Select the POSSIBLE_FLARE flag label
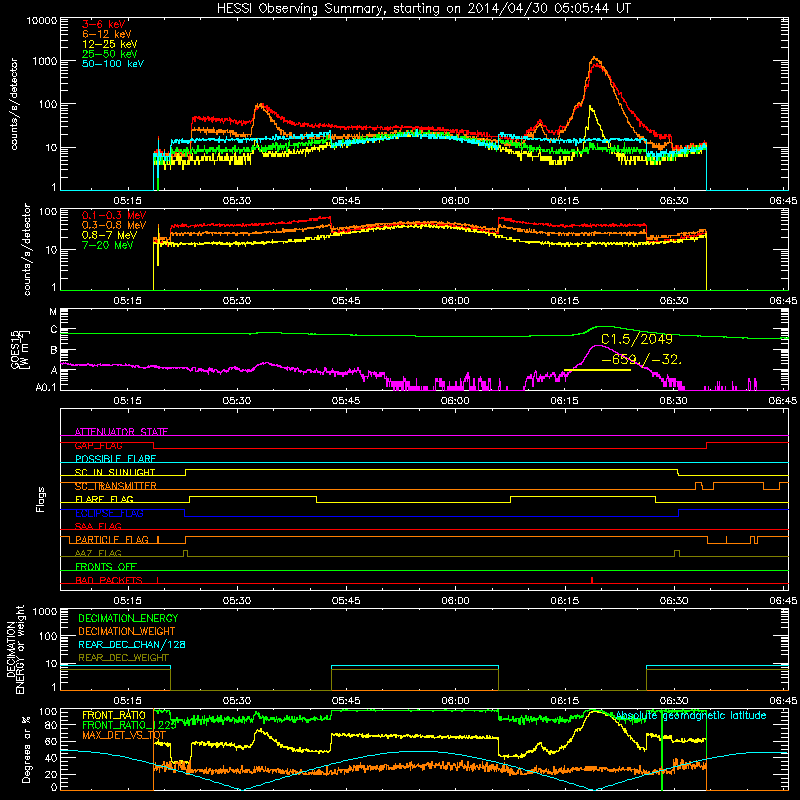The height and width of the screenshot is (800, 800). [x=115, y=459]
